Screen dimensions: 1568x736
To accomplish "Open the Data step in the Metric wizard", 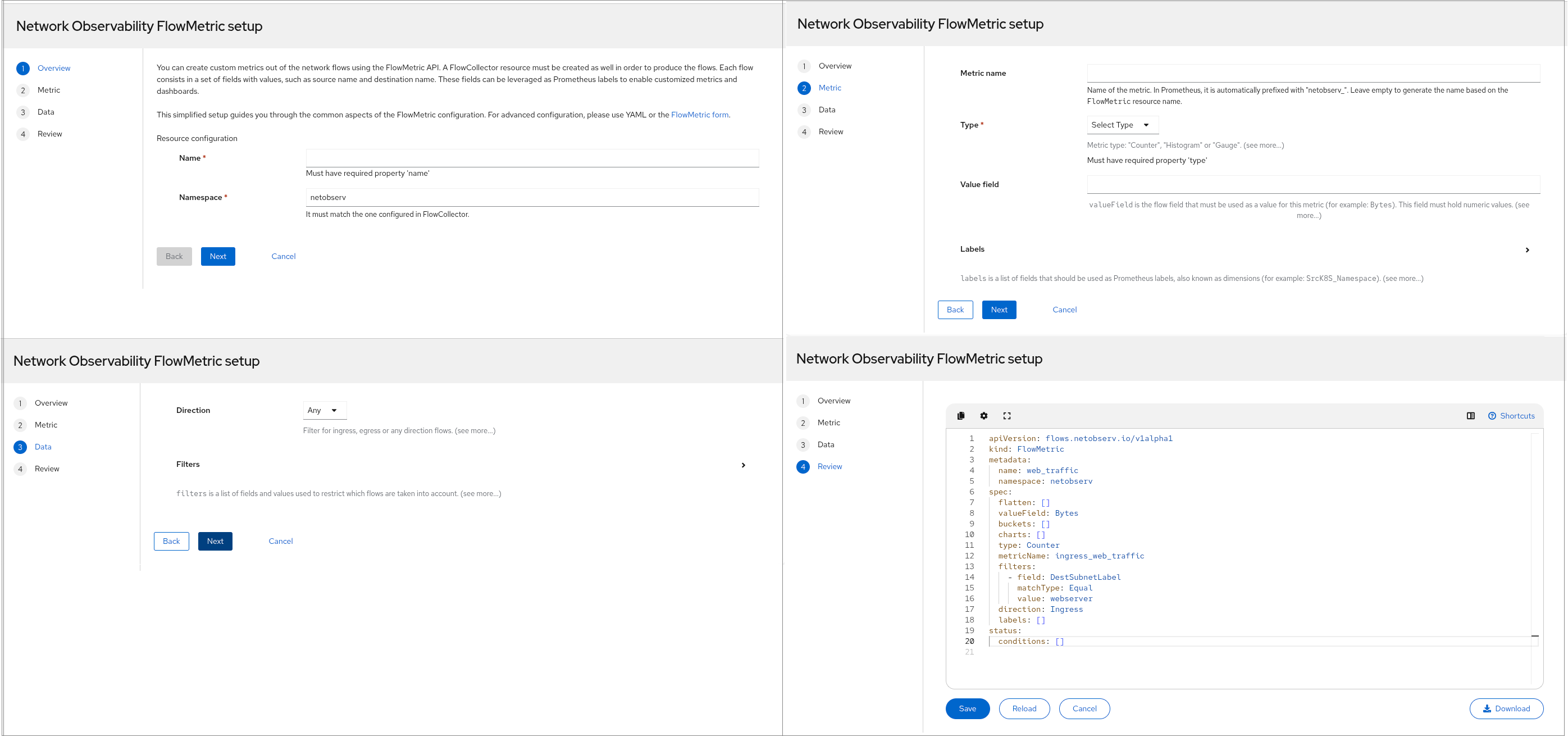I will [x=827, y=110].
